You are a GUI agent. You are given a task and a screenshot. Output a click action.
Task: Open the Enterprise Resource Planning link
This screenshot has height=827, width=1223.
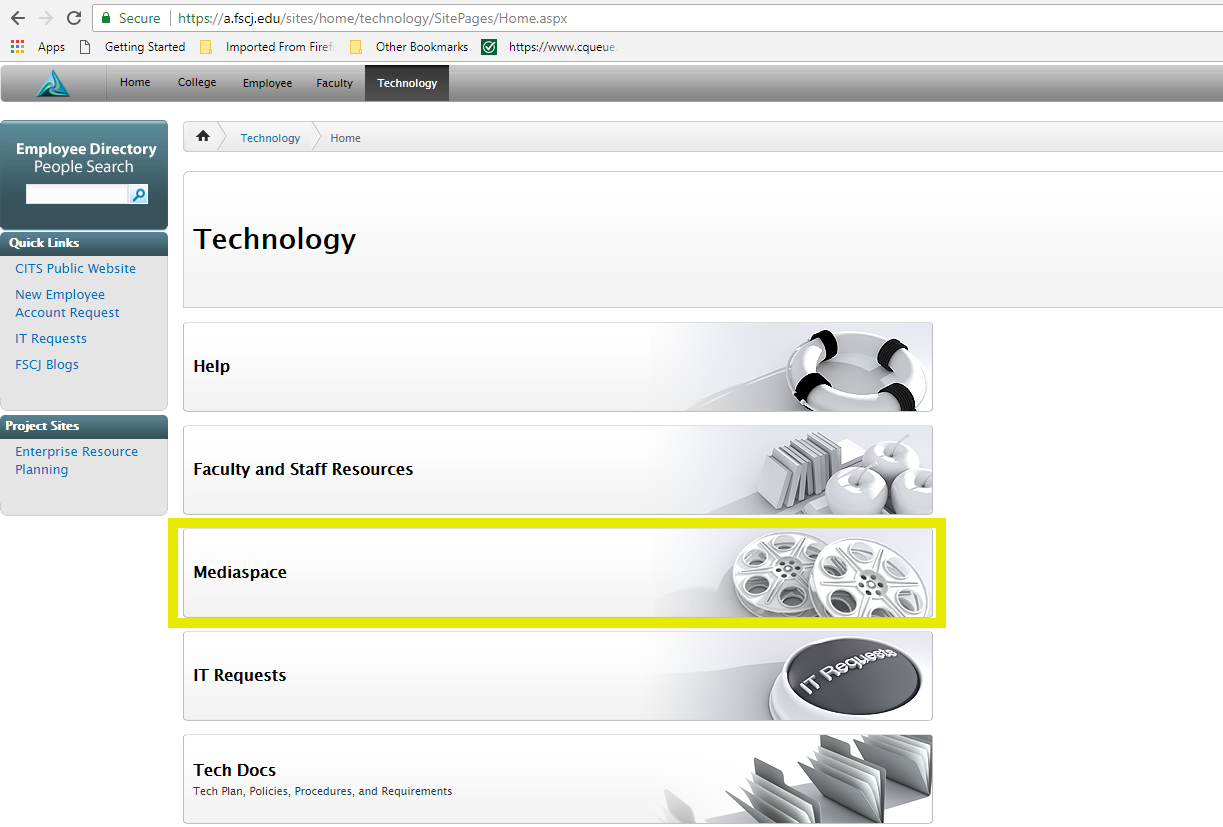(x=76, y=460)
